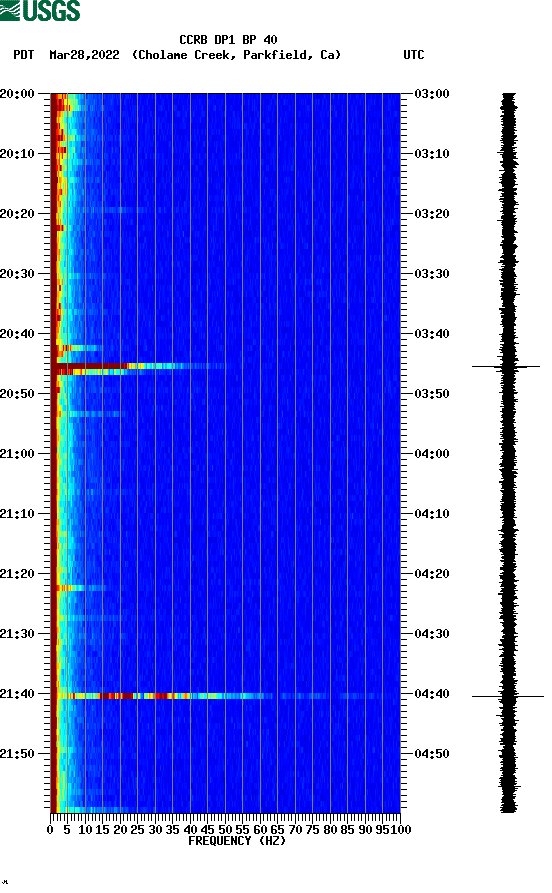The width and height of the screenshot is (552, 893).
Task: Click the USGS logo
Action: pyautogui.click(x=40, y=10)
